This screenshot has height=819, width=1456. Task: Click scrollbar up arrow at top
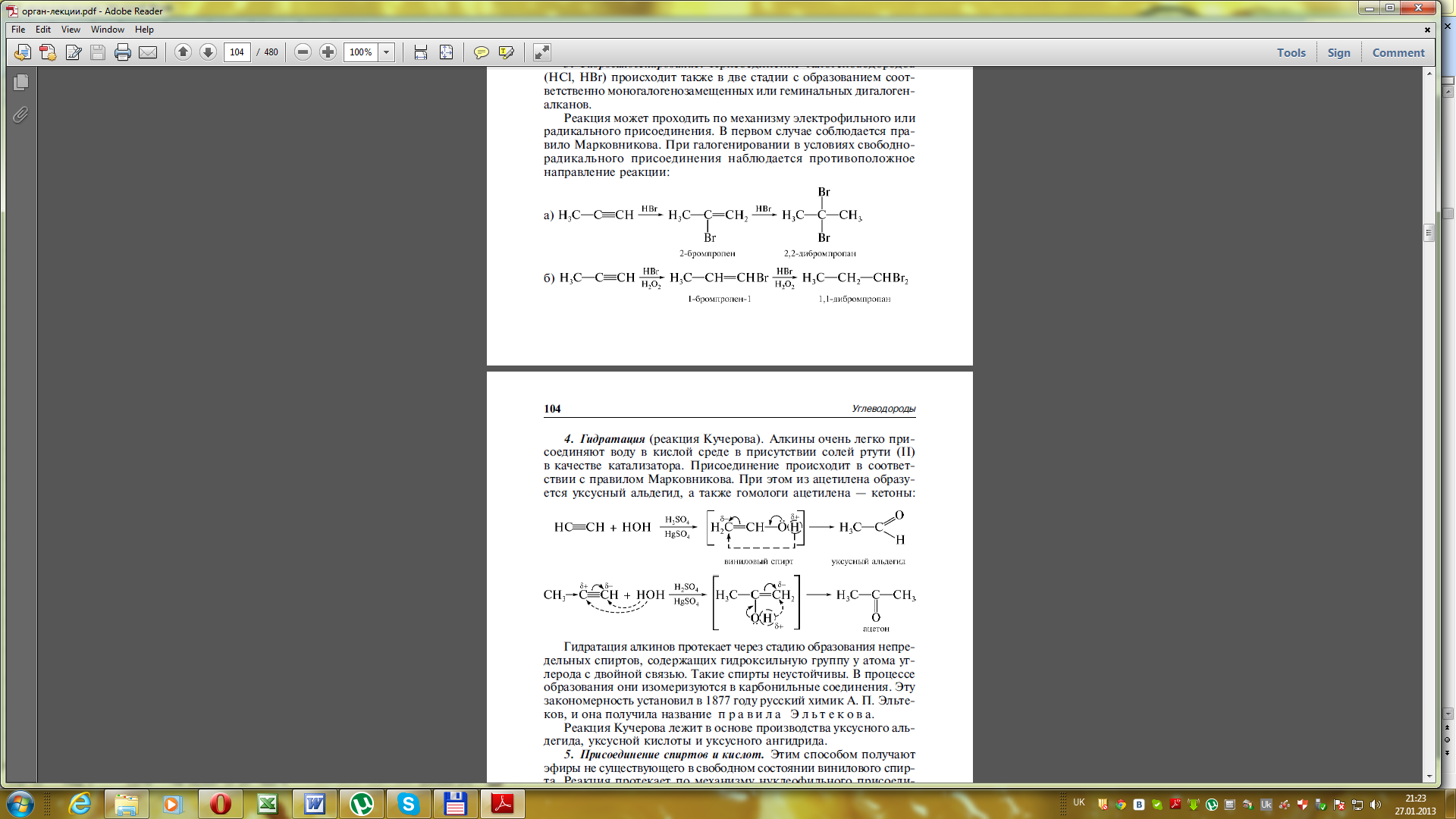pyautogui.click(x=1429, y=74)
